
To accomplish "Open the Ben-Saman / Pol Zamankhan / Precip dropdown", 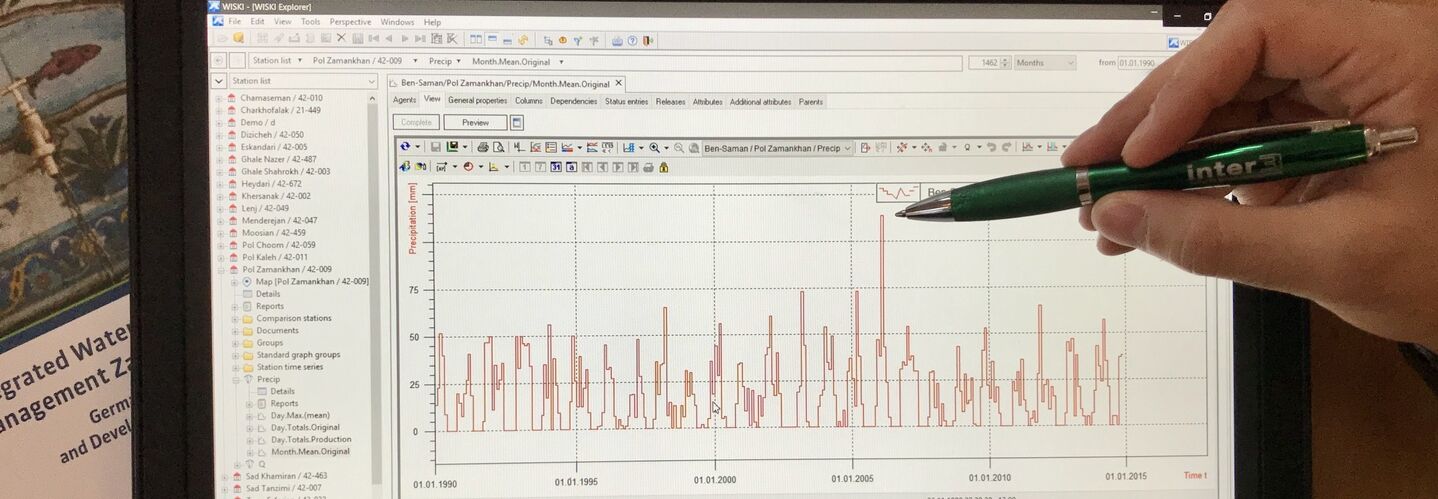I will point(847,148).
